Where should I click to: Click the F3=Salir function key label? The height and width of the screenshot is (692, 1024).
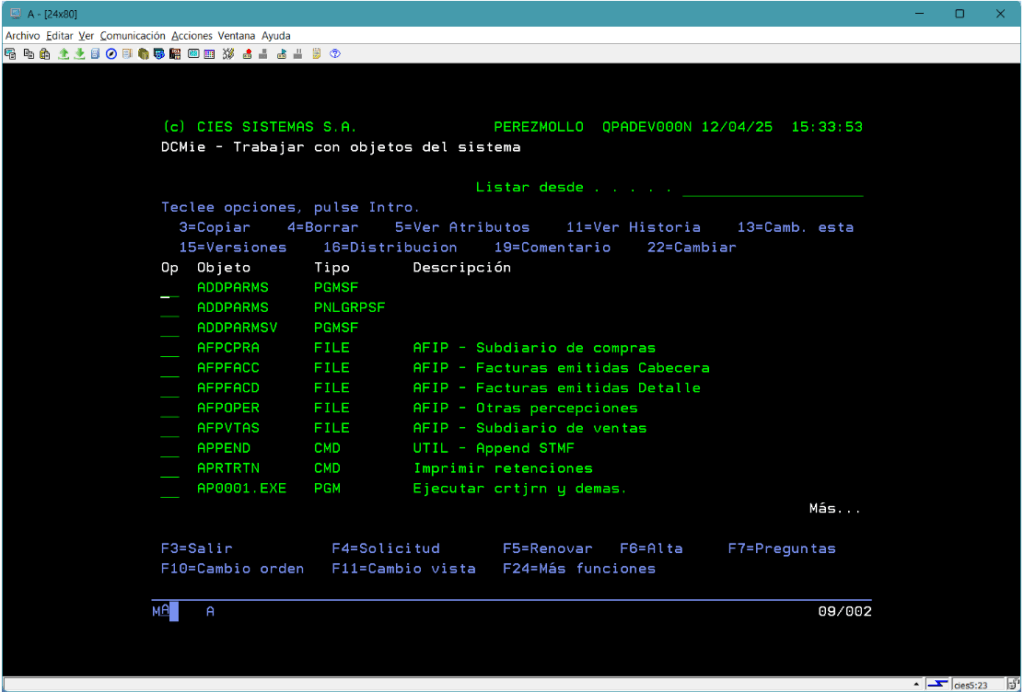(x=198, y=548)
